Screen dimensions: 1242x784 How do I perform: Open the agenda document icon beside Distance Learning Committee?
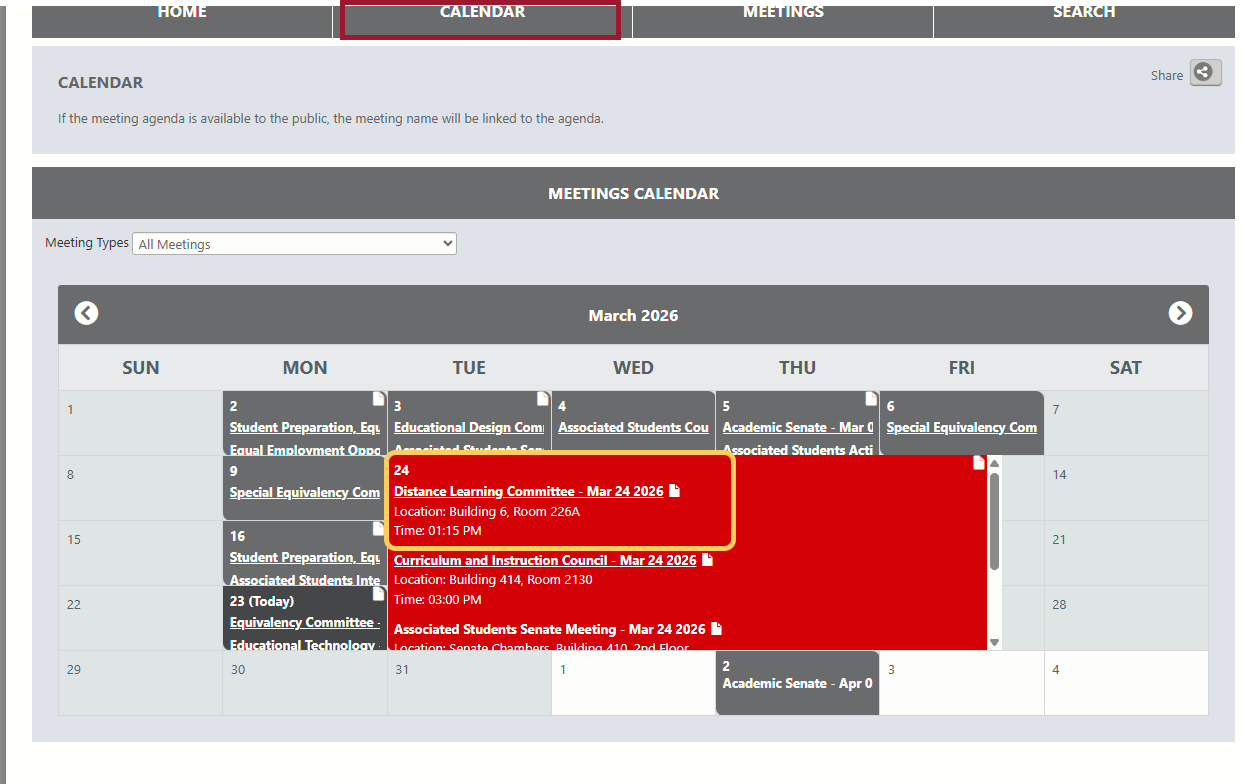point(674,491)
